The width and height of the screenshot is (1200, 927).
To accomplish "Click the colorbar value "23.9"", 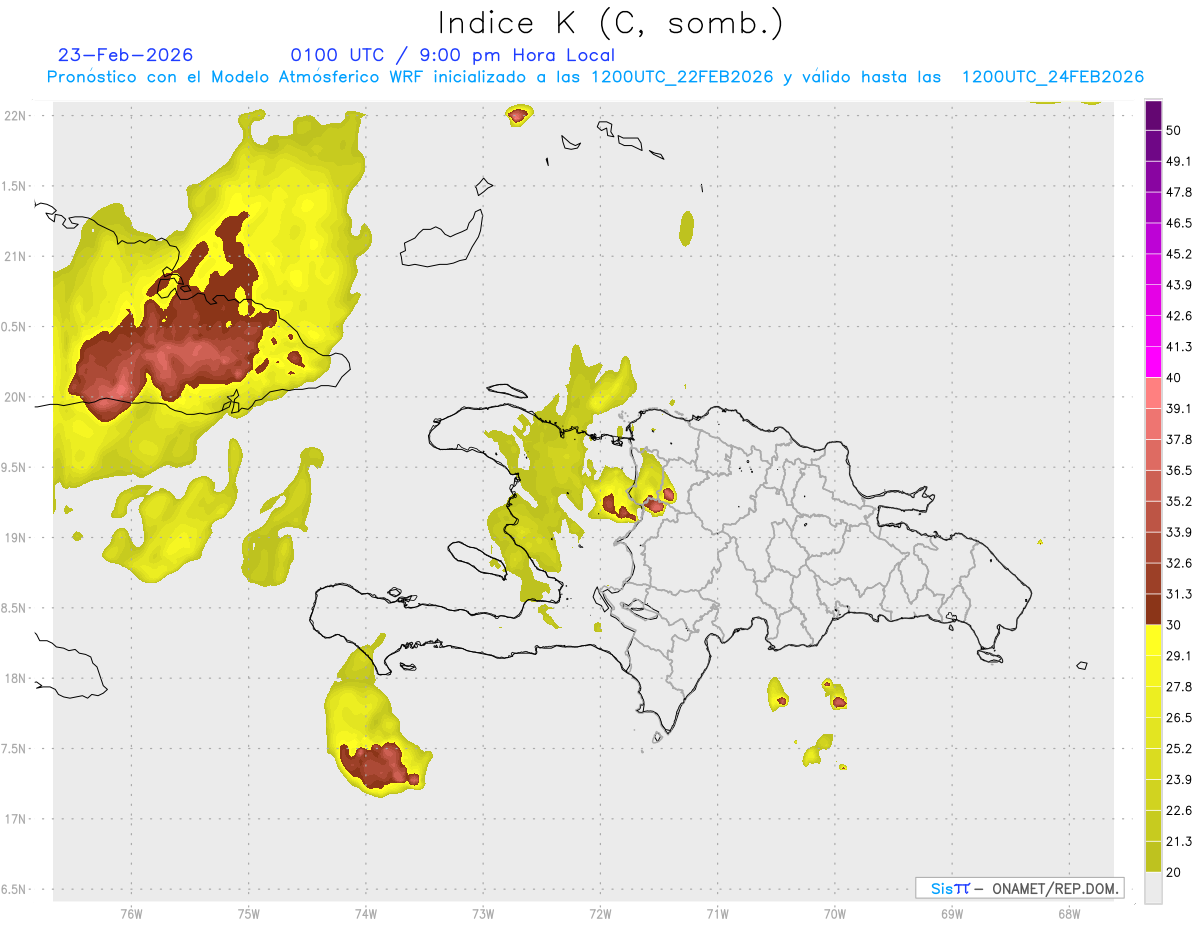I will pos(1178,779).
